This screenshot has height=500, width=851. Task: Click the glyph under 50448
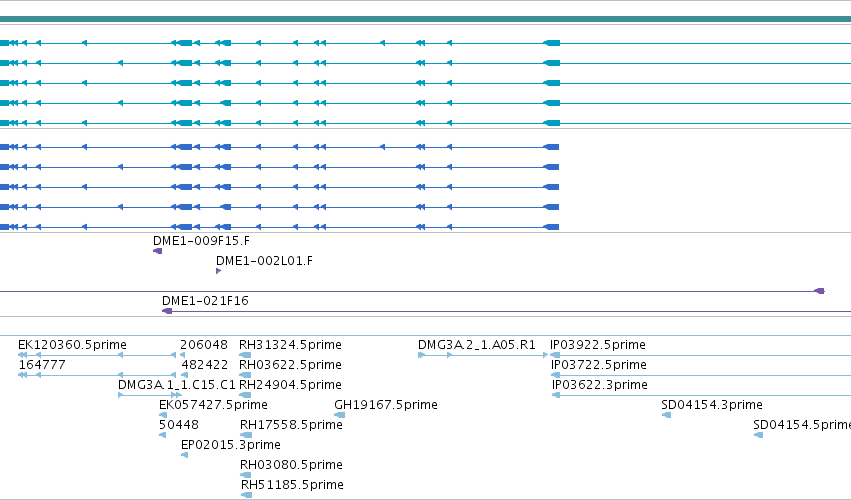pyautogui.click(x=162, y=435)
